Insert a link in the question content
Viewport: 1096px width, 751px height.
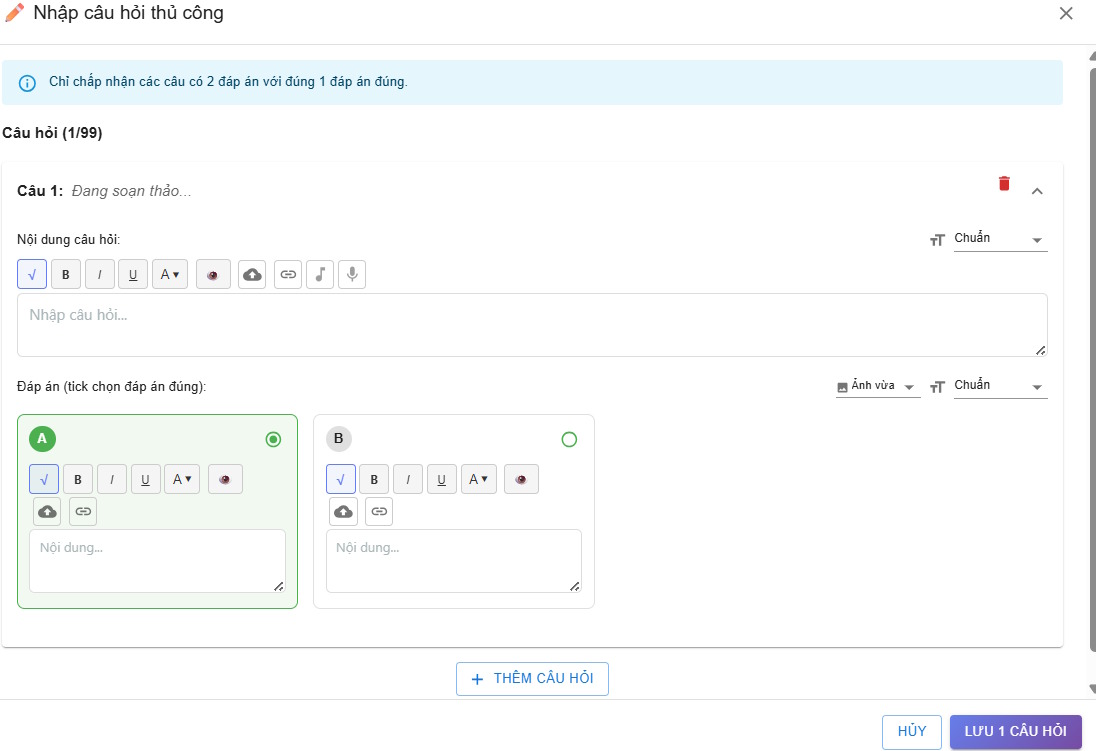[x=288, y=275]
